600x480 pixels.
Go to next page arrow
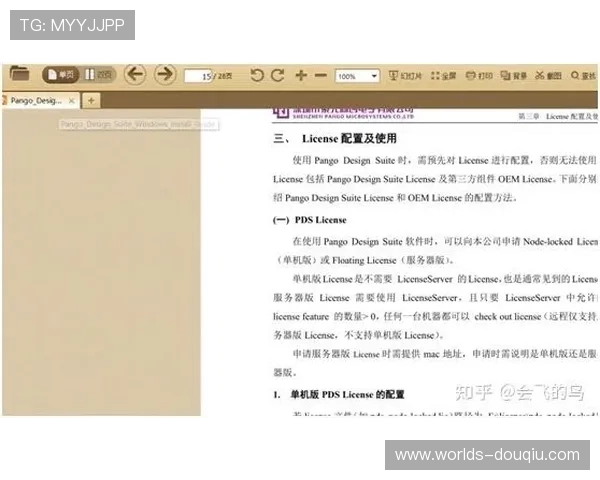[165, 75]
